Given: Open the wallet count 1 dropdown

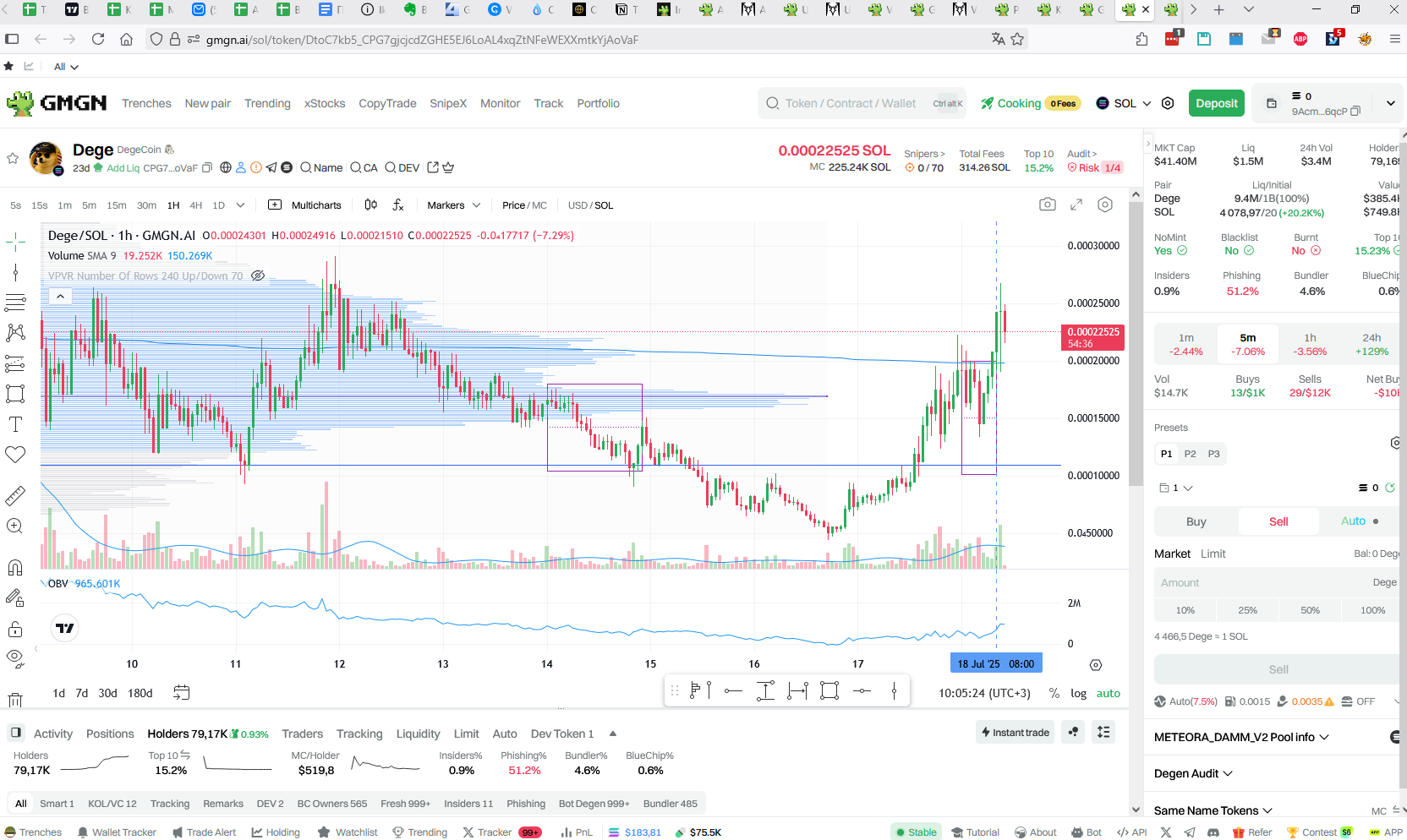Looking at the screenshot, I should pyautogui.click(x=1176, y=488).
